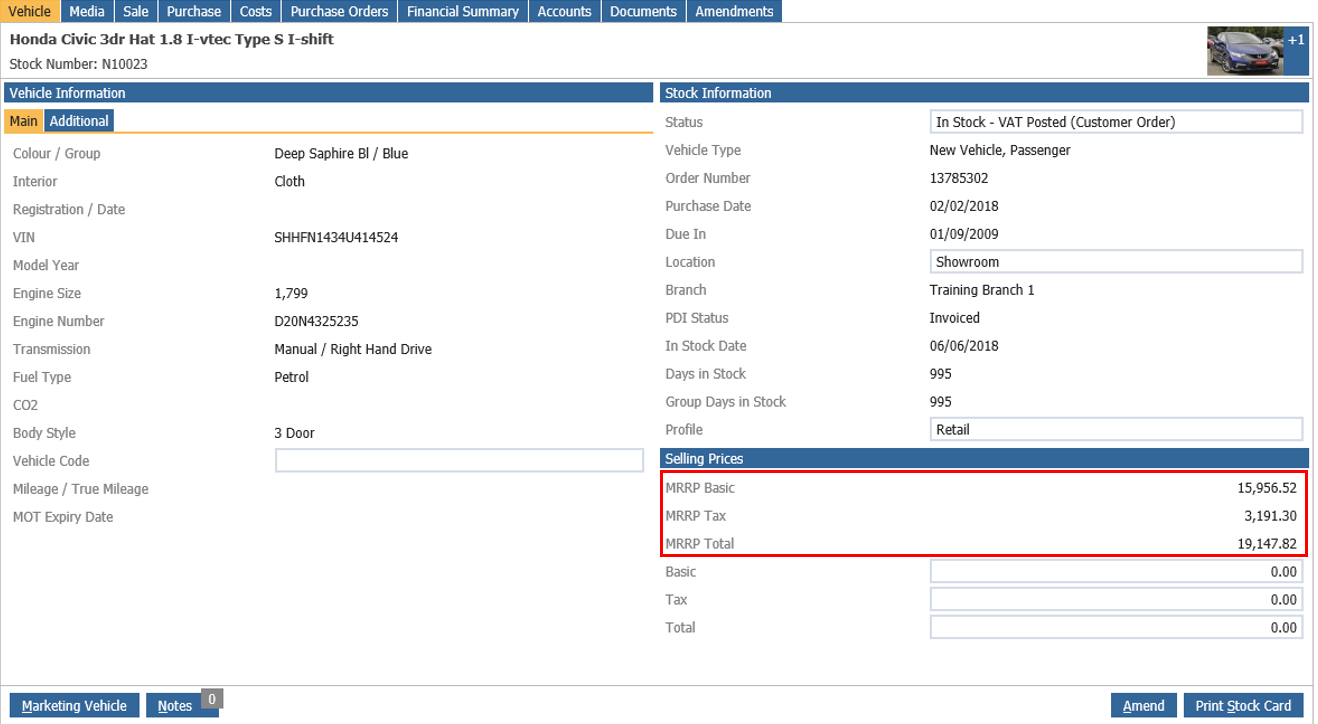
Task: Click the Selling Prices Basic field
Action: (x=1116, y=572)
